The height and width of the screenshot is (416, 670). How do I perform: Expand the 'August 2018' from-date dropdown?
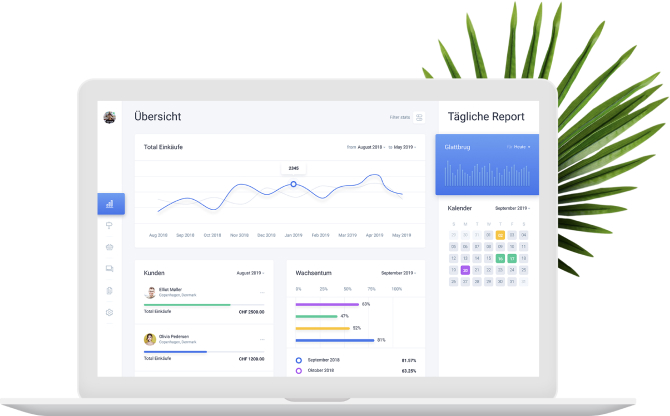(371, 147)
